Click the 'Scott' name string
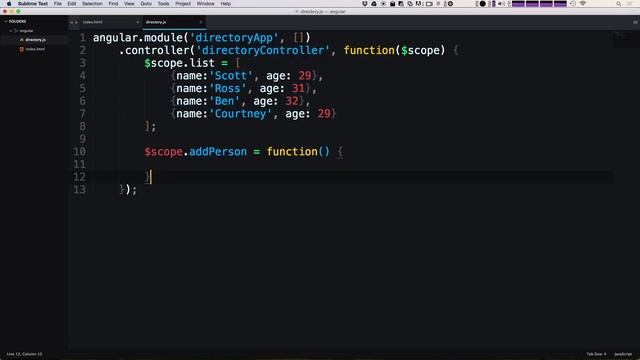 point(231,76)
